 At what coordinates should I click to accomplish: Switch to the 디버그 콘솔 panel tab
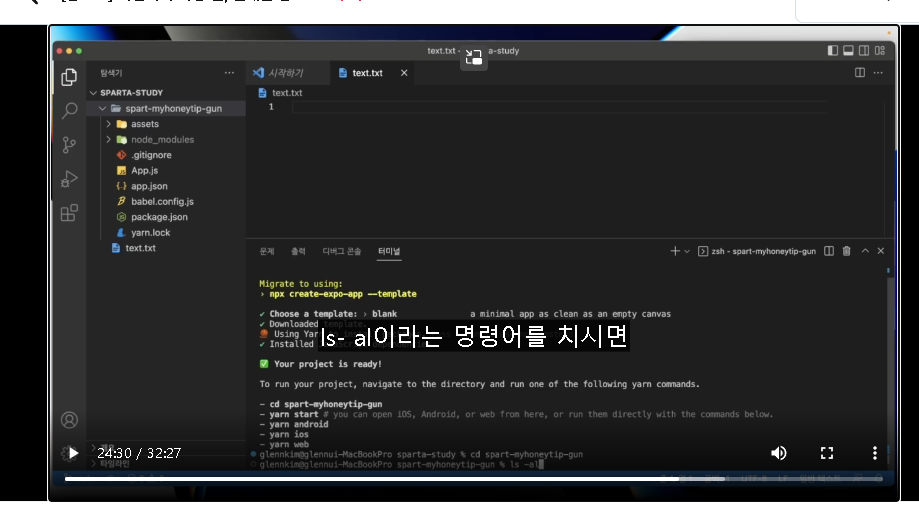pos(342,251)
